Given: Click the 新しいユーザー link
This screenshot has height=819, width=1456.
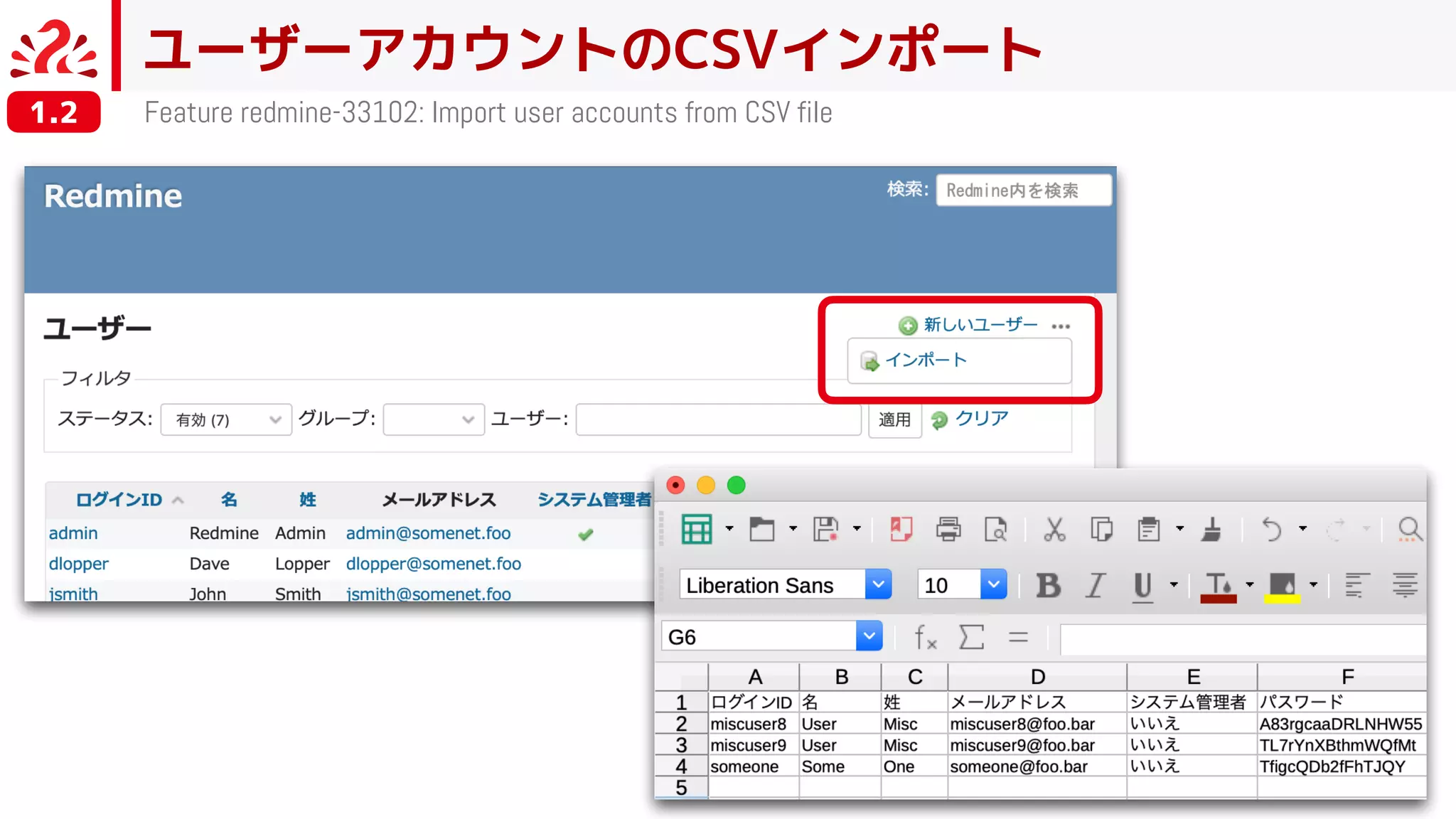Looking at the screenshot, I should 980,325.
